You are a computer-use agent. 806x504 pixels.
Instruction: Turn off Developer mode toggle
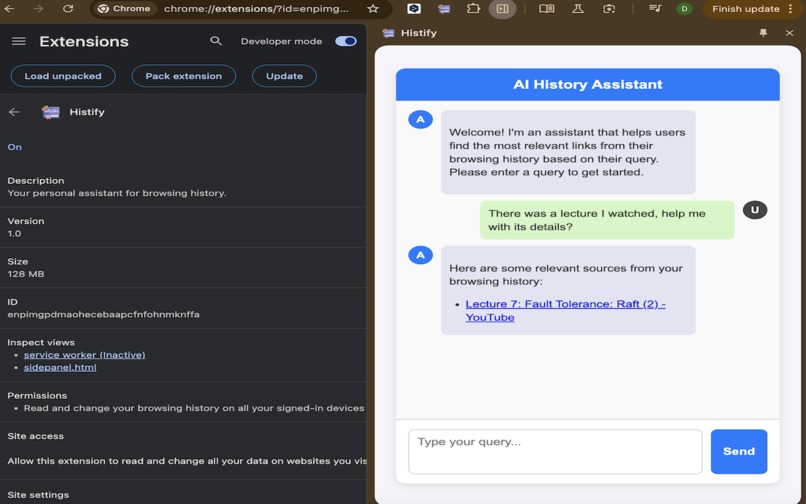[345, 41]
